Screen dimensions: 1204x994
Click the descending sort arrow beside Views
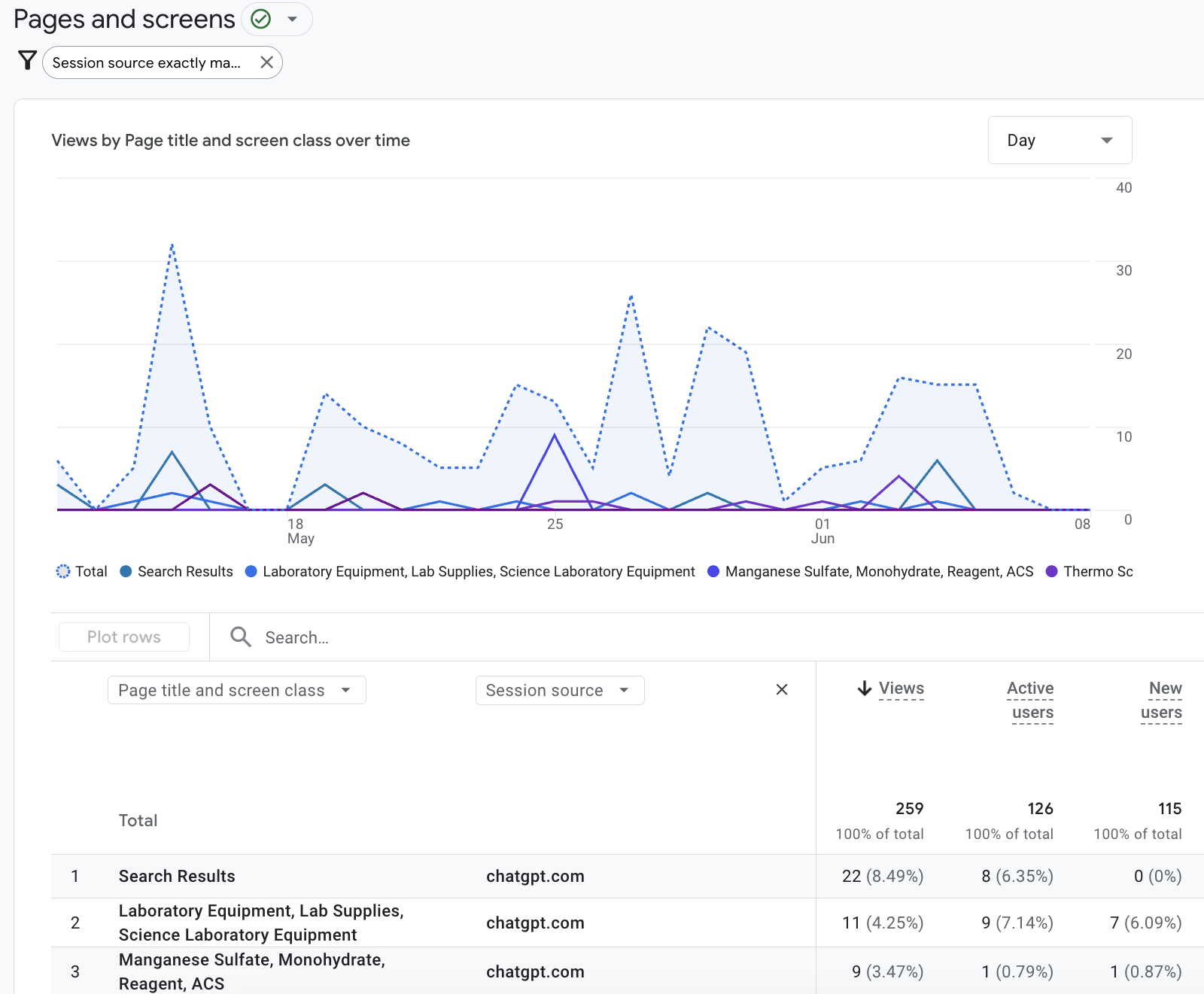(865, 689)
